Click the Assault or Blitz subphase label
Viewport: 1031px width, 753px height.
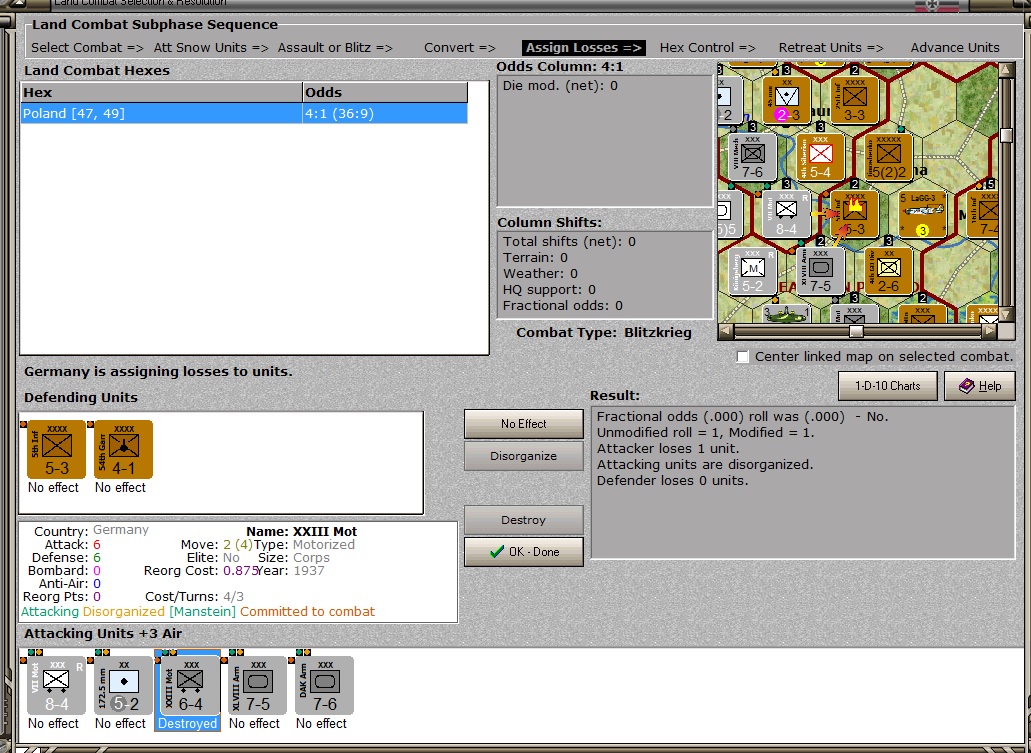pos(335,47)
